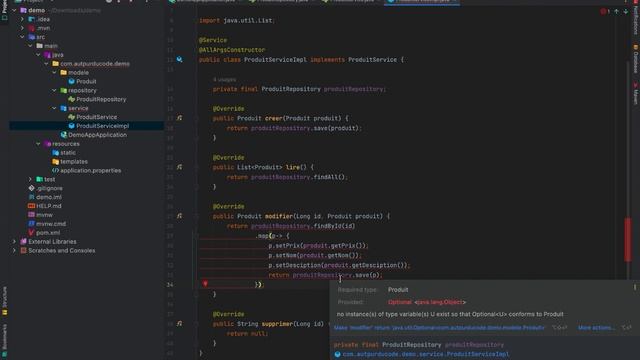Image resolution: width=640 pixels, height=360 pixels.
Task: Open the Database tool window
Action: (636, 59)
